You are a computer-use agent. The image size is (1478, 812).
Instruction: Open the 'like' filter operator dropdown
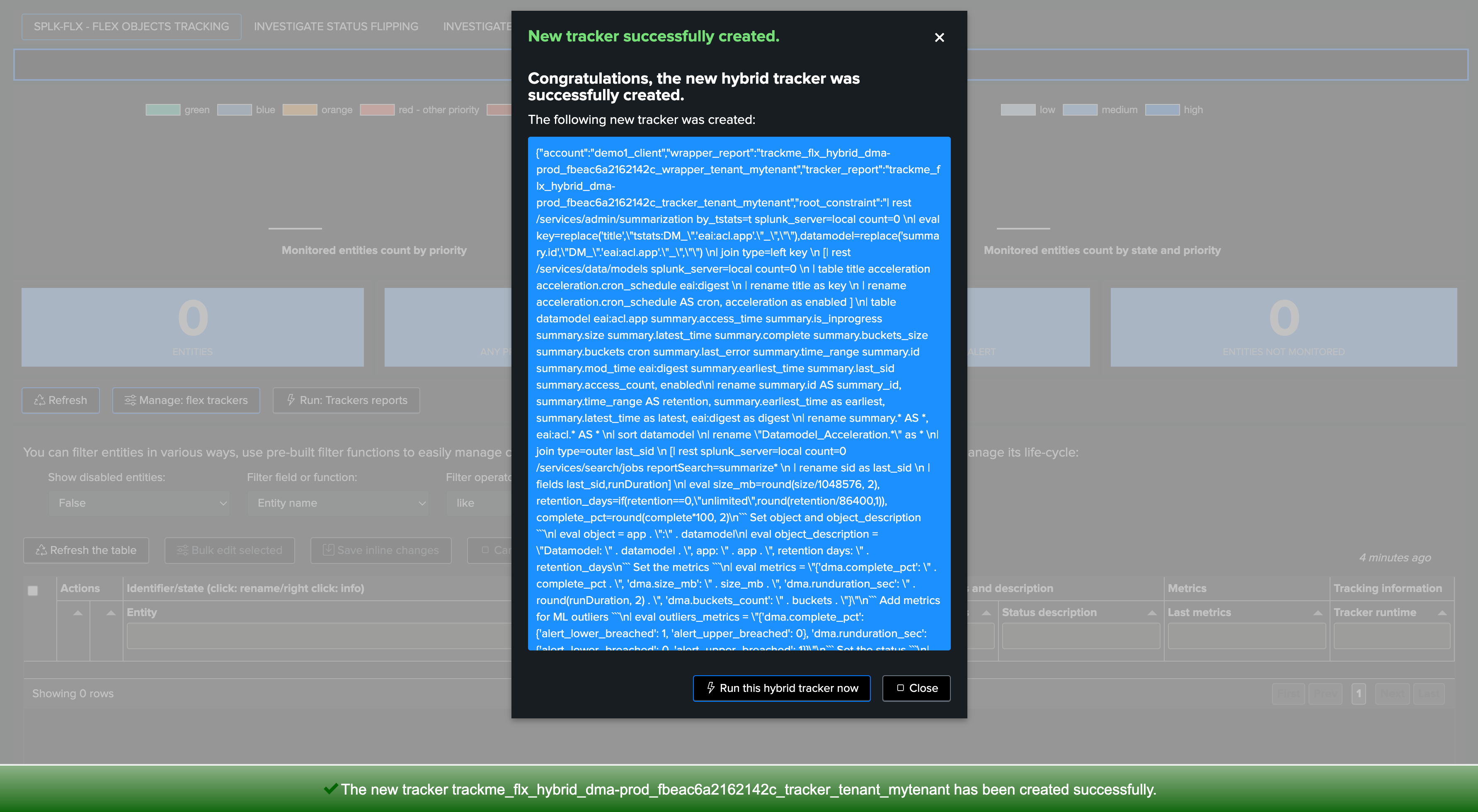point(479,503)
